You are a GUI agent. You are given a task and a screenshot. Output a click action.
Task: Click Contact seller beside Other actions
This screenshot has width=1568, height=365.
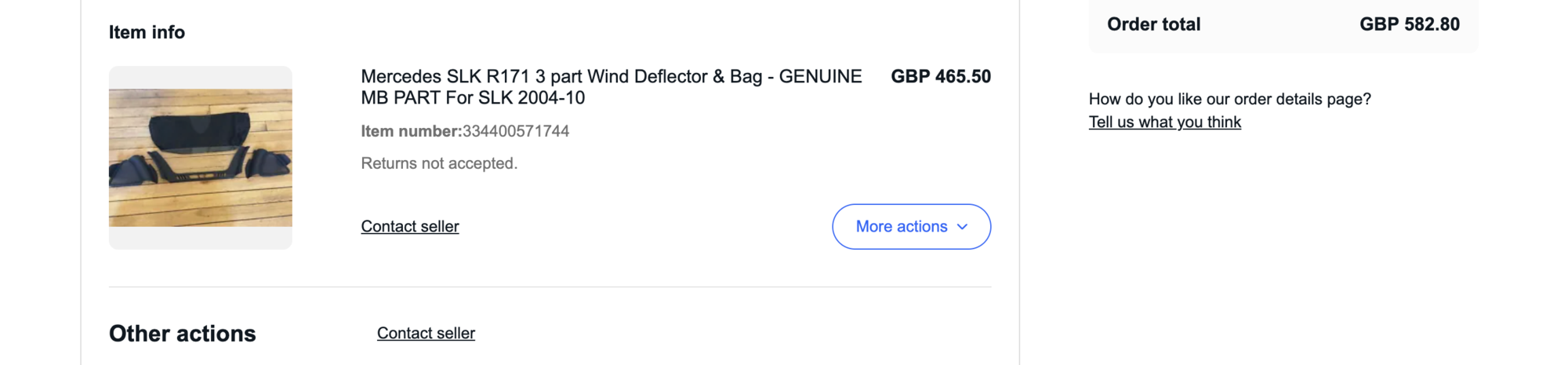[x=426, y=334]
